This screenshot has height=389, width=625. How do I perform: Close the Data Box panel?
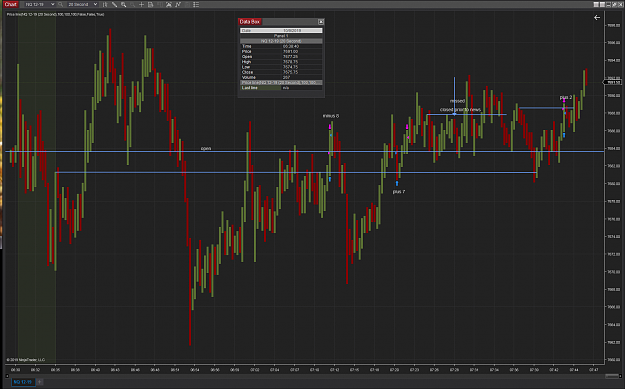coord(320,22)
